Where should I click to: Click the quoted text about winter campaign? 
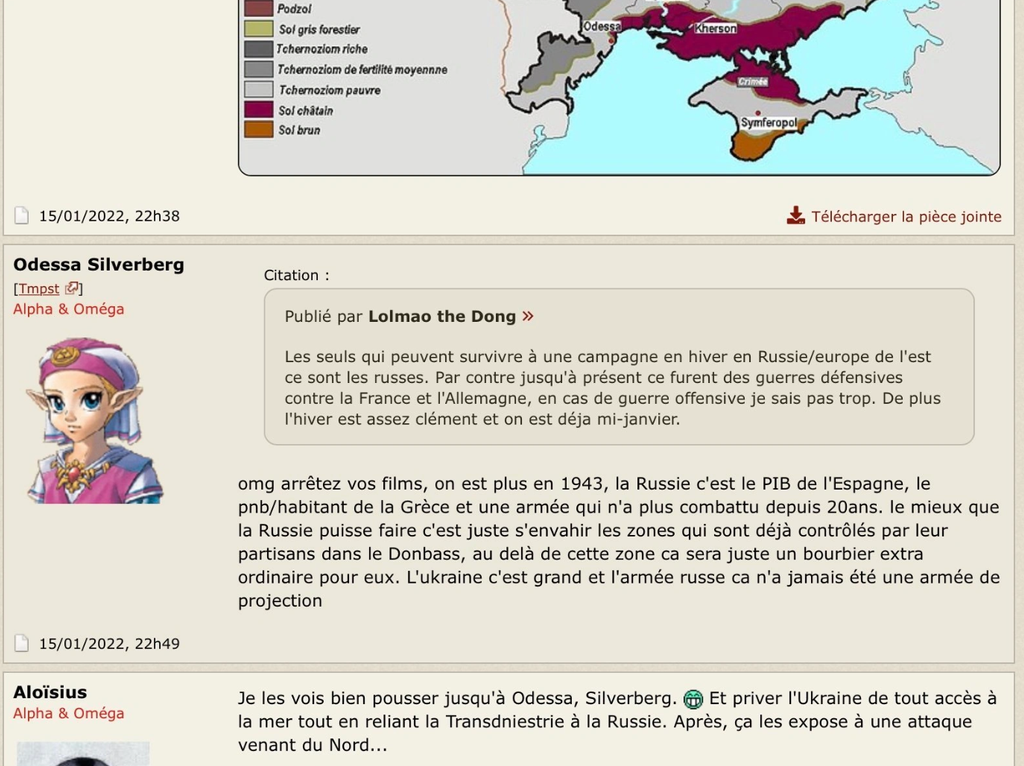pyautogui.click(x=613, y=388)
